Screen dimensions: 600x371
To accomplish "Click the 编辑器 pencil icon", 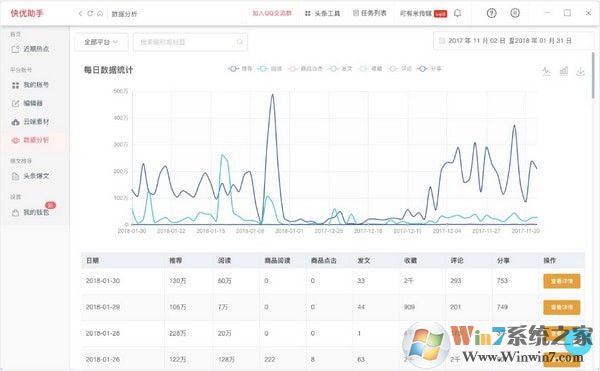I will 15,103.
